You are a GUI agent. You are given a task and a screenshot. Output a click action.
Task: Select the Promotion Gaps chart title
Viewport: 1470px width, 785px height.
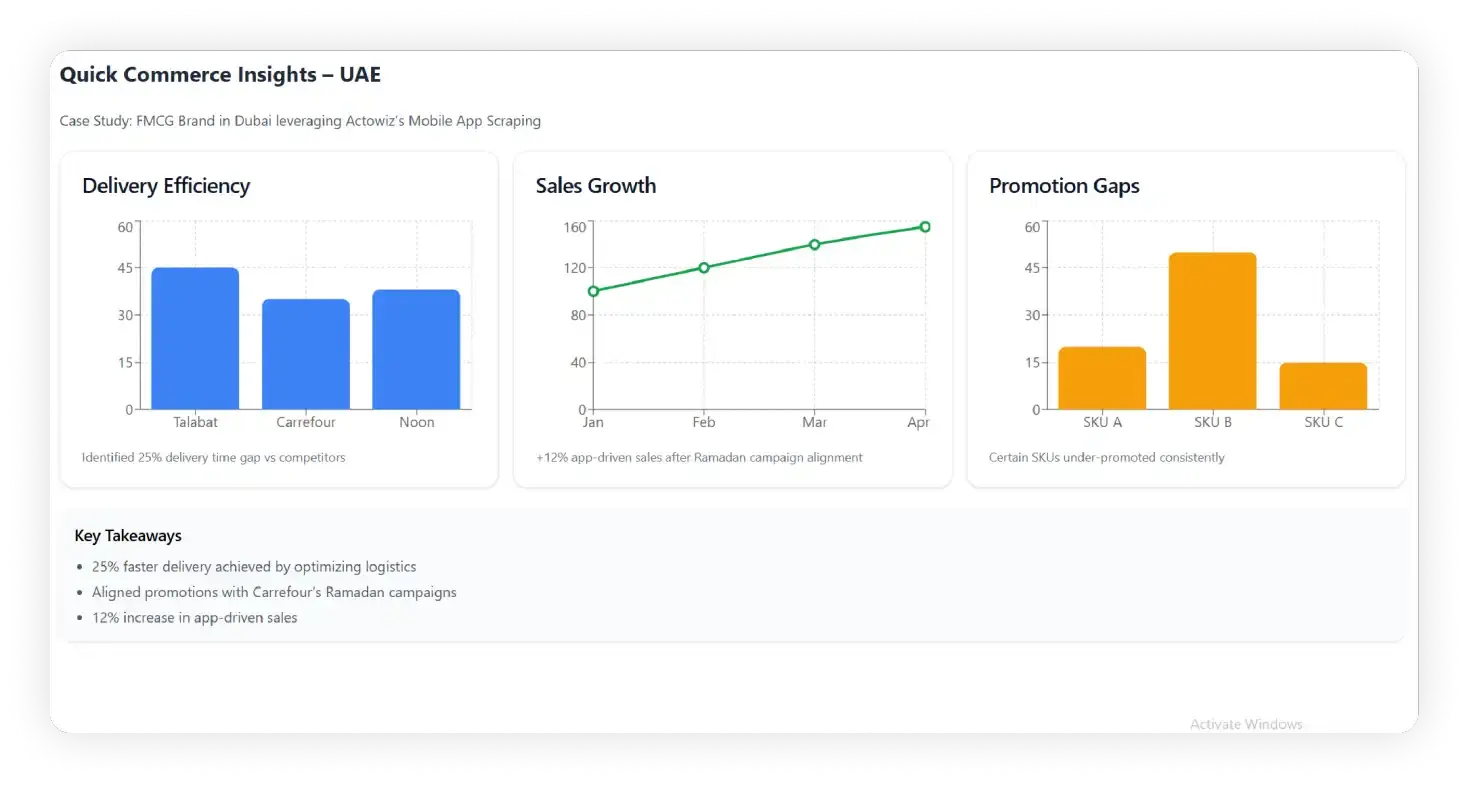(x=1064, y=186)
